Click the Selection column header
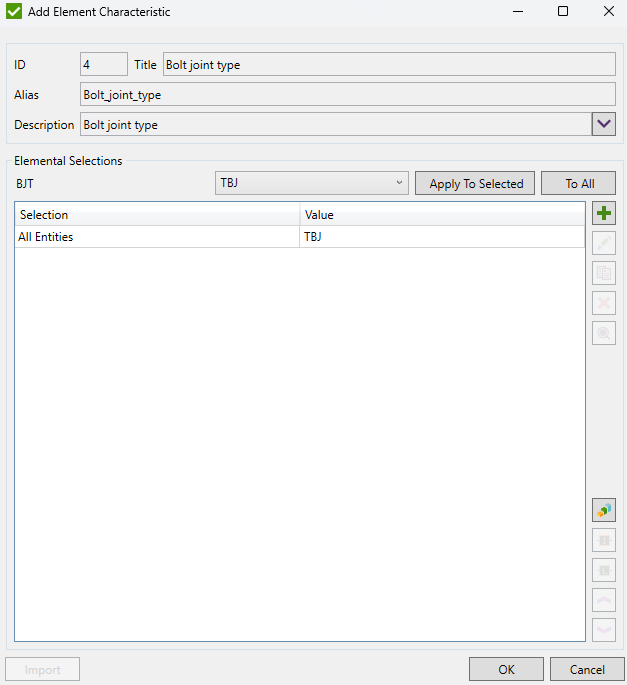 click(x=158, y=215)
